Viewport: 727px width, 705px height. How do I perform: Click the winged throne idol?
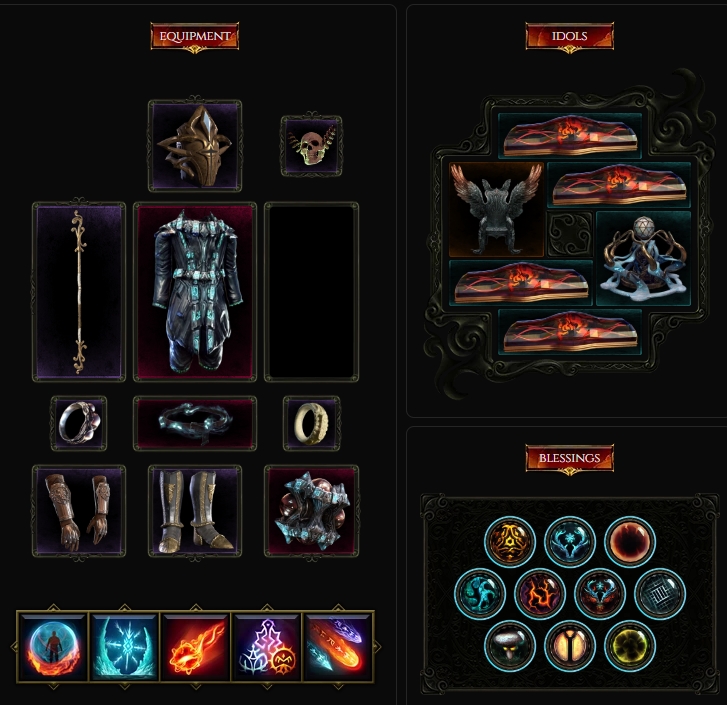[496, 210]
